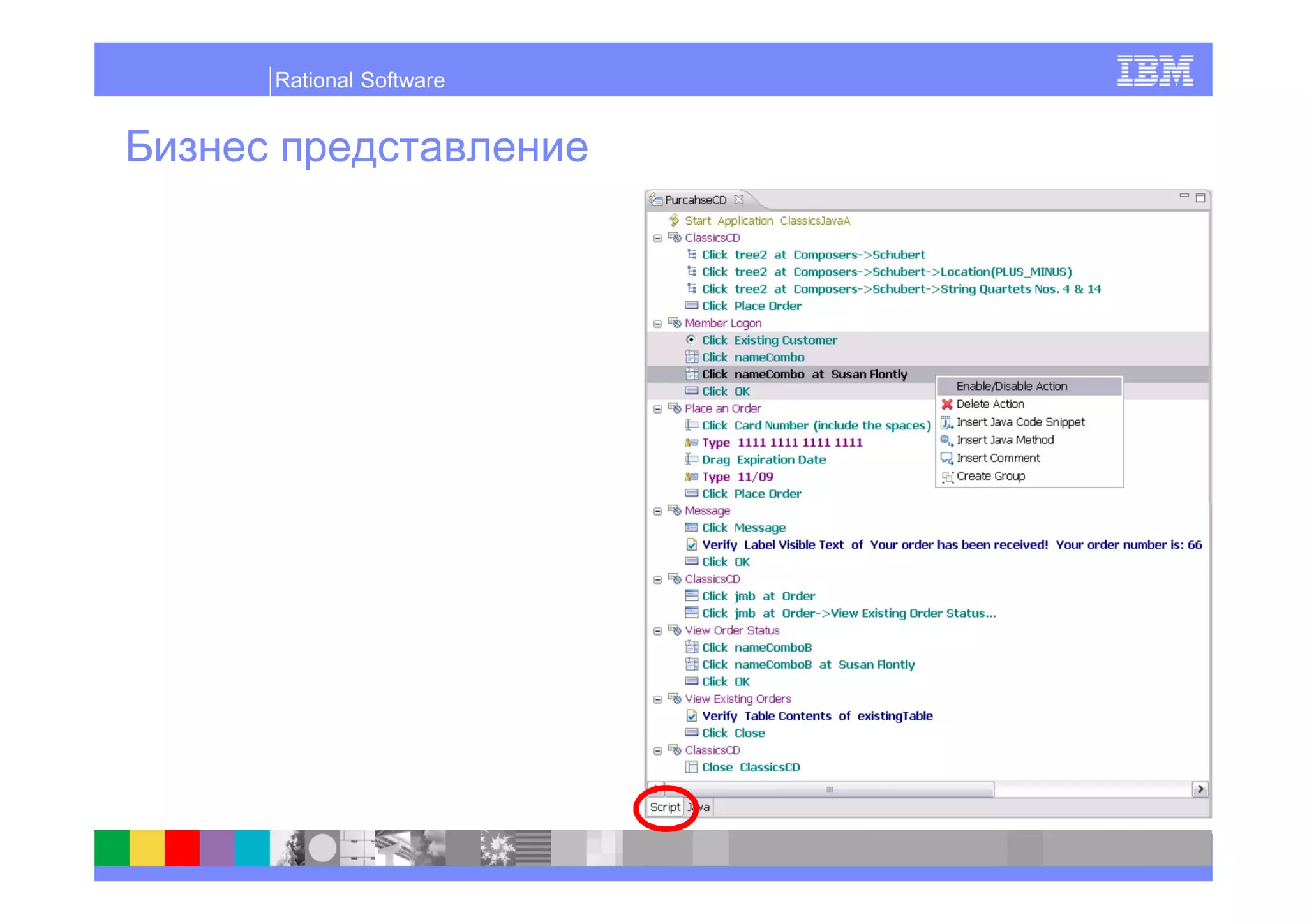Image resolution: width=1307 pixels, height=924 pixels.
Task: Select 'Verify Table Contents of existingTable' row
Action: click(928, 715)
